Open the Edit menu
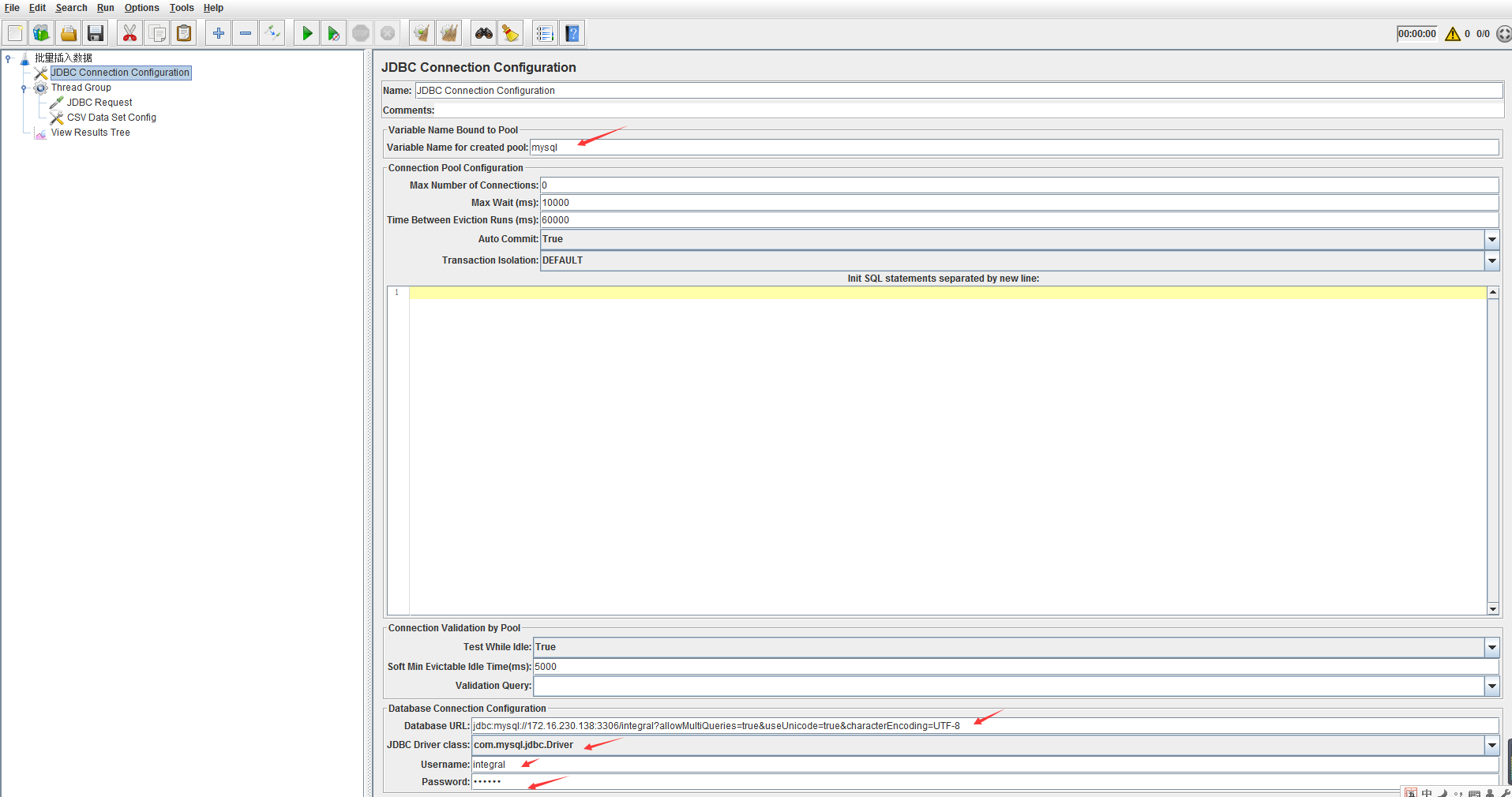The height and width of the screenshot is (797, 1512). point(37,8)
